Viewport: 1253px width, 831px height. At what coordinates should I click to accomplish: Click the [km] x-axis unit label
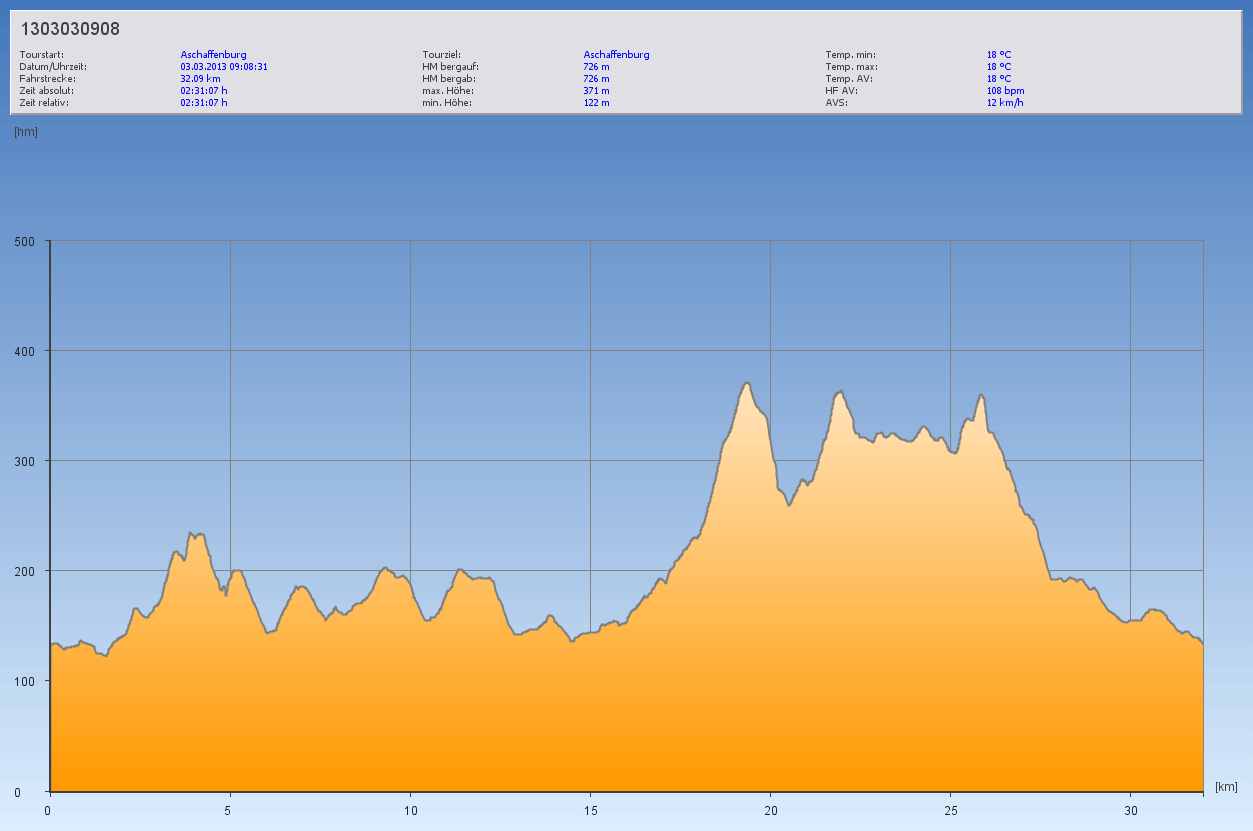[1226, 787]
